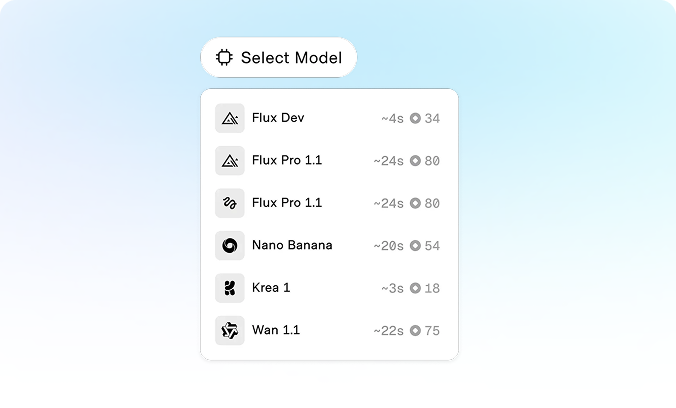Open the Select Model dropdown
The height and width of the screenshot is (408, 676).
coord(279,57)
